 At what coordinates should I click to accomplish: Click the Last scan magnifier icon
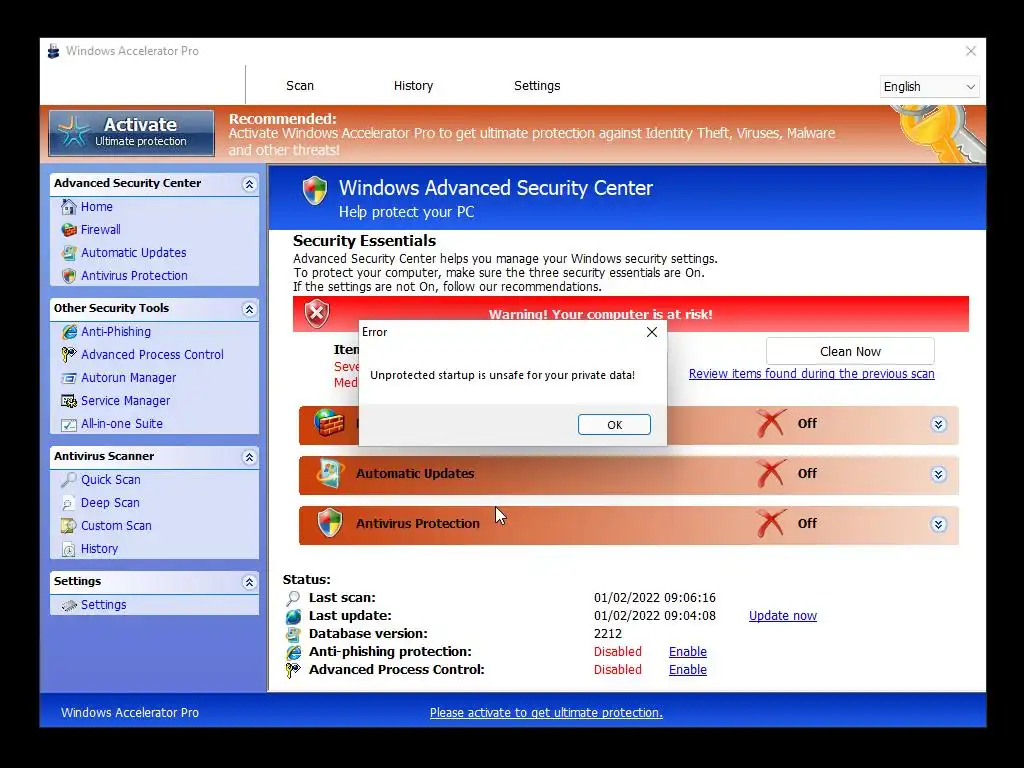point(293,598)
